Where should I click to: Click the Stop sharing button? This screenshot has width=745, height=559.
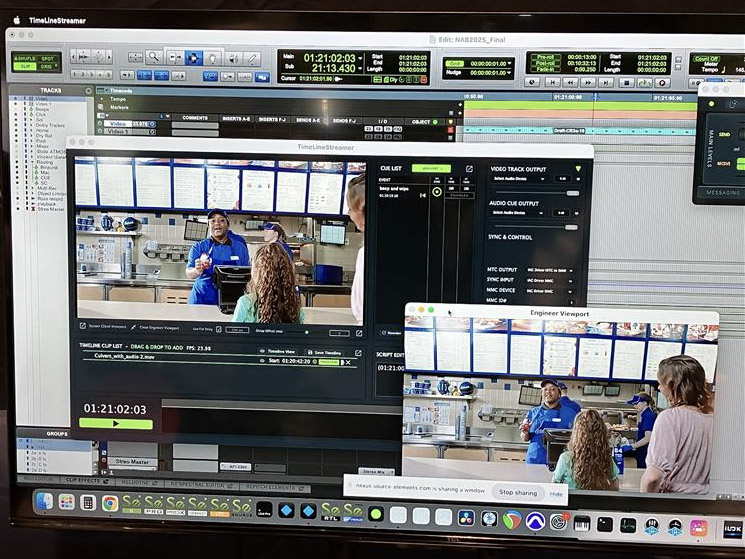coord(518,493)
